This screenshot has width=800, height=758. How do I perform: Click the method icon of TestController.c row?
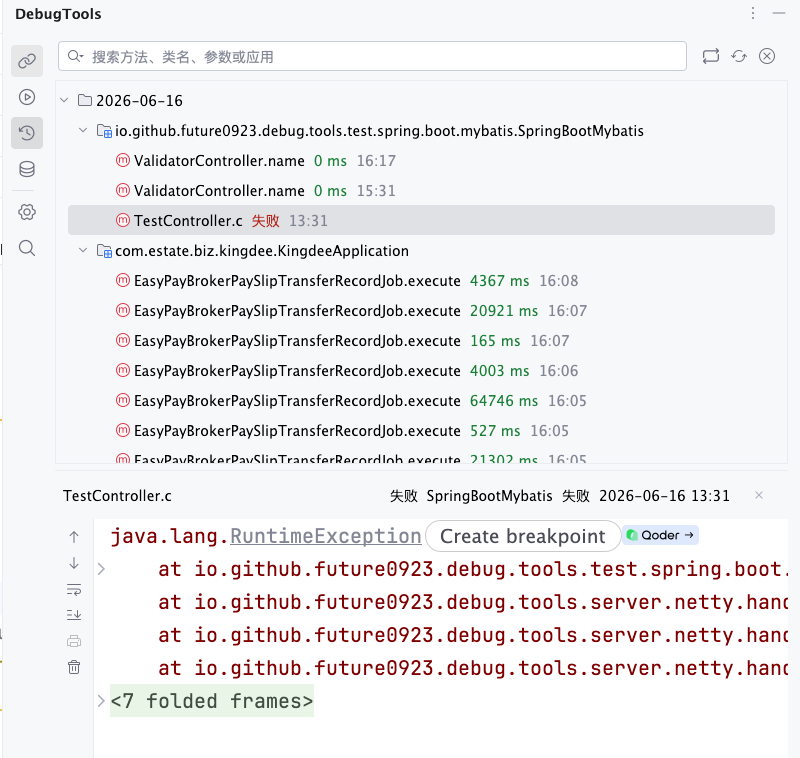click(122, 220)
